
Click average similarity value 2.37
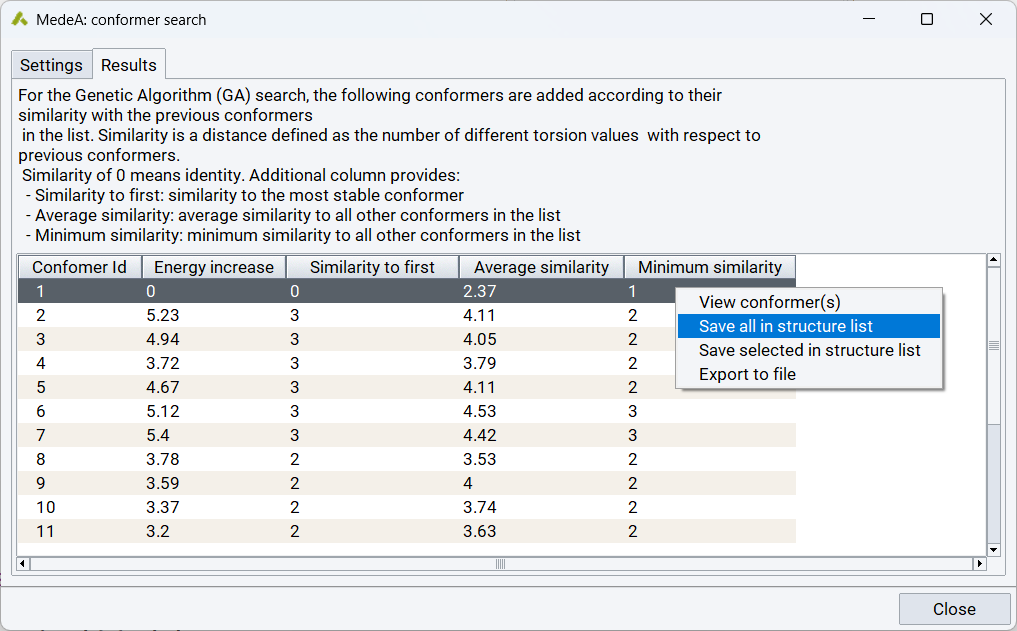click(480, 291)
